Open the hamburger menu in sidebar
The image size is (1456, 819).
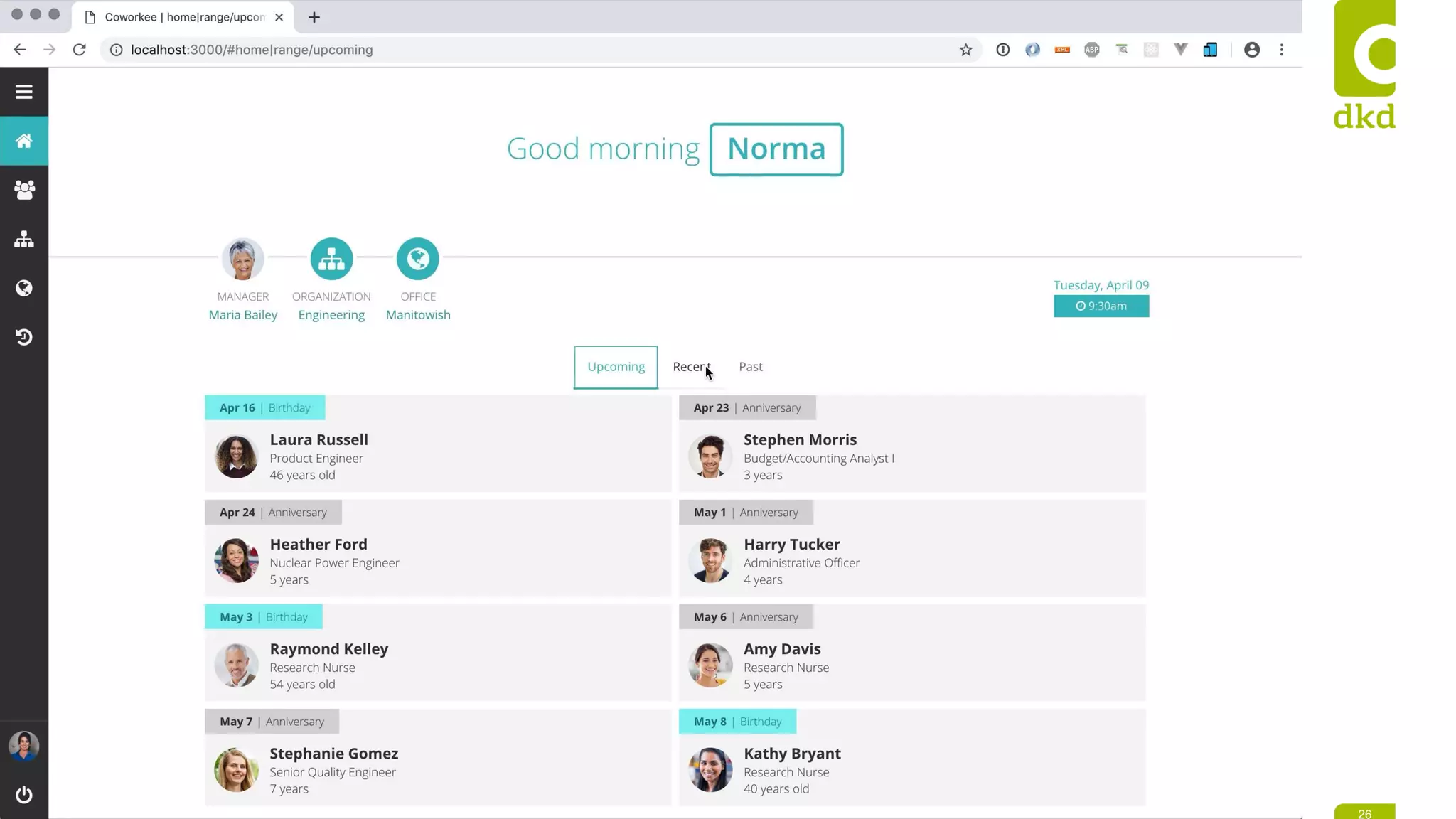[24, 92]
